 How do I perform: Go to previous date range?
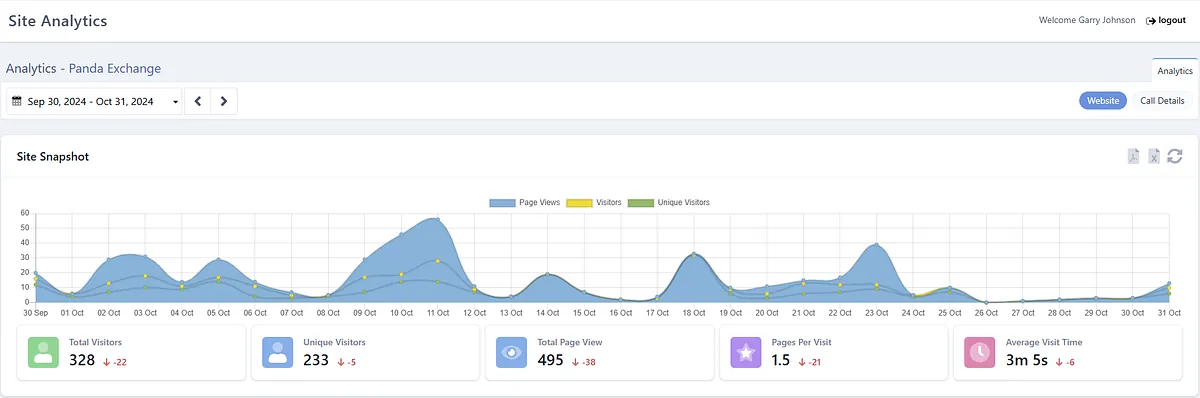(198, 101)
